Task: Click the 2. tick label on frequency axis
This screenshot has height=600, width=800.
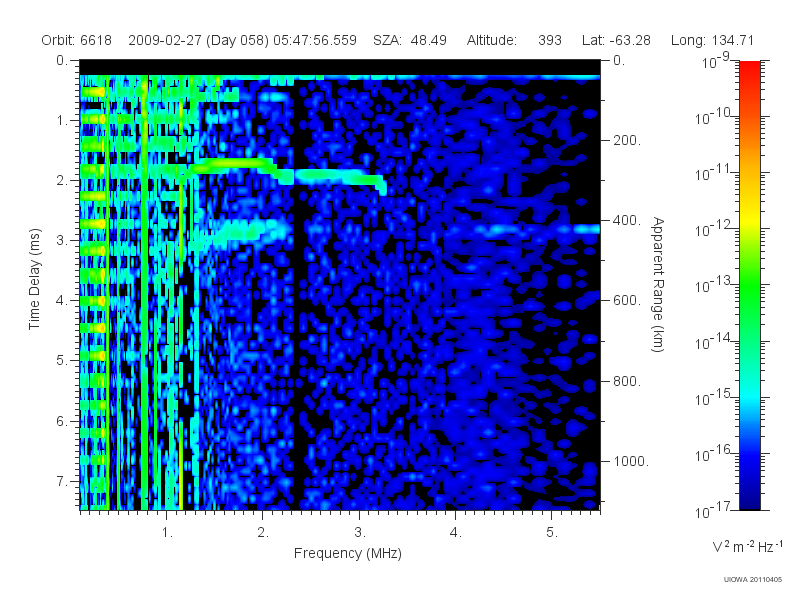Action: click(x=263, y=533)
